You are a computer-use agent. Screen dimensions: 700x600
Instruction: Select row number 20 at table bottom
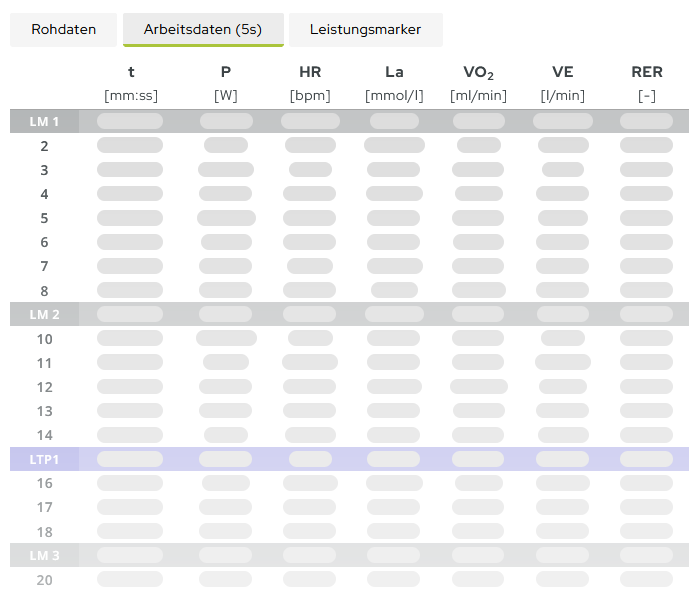click(44, 580)
